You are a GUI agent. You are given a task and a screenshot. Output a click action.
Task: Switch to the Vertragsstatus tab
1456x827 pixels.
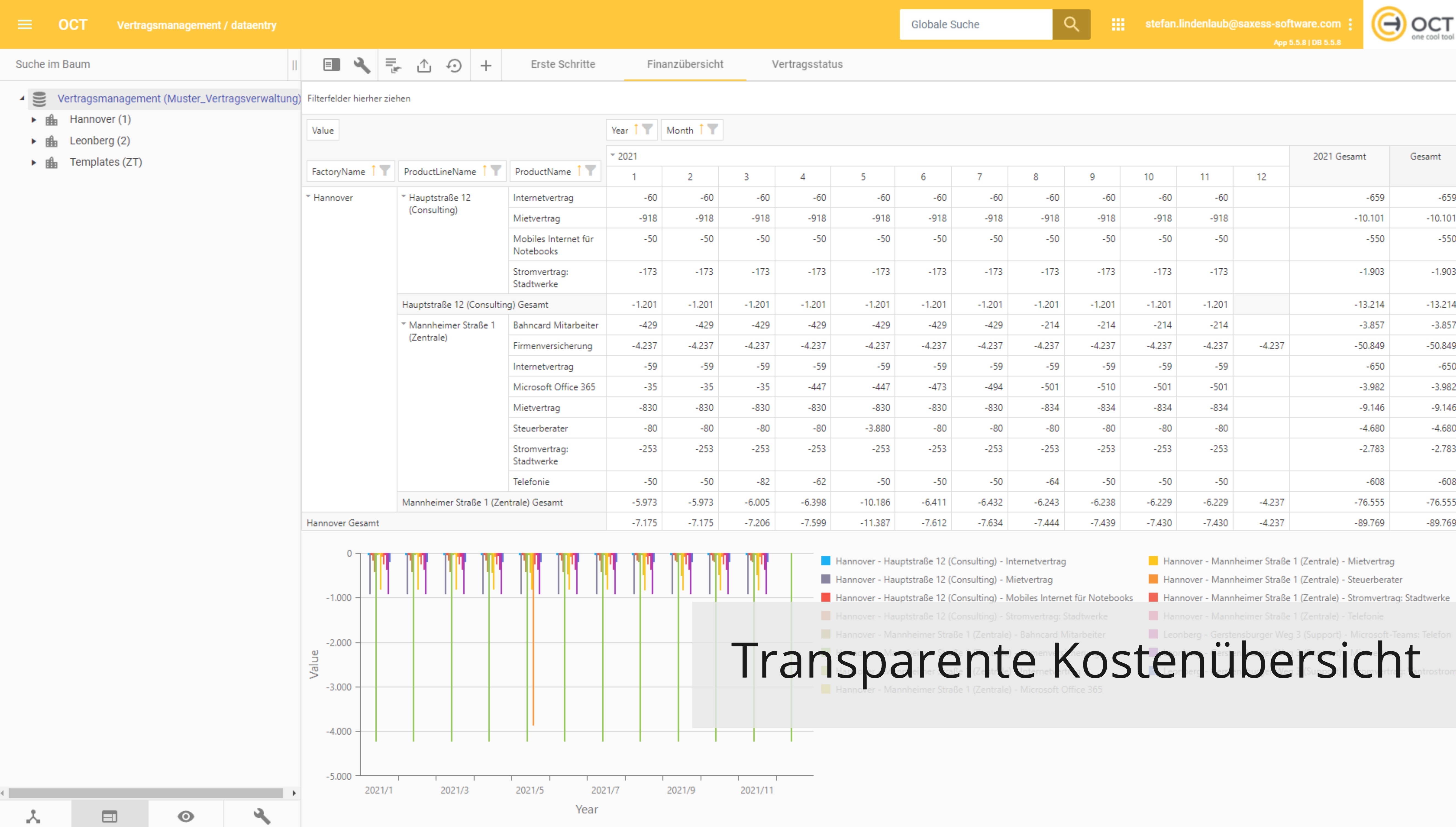[807, 64]
